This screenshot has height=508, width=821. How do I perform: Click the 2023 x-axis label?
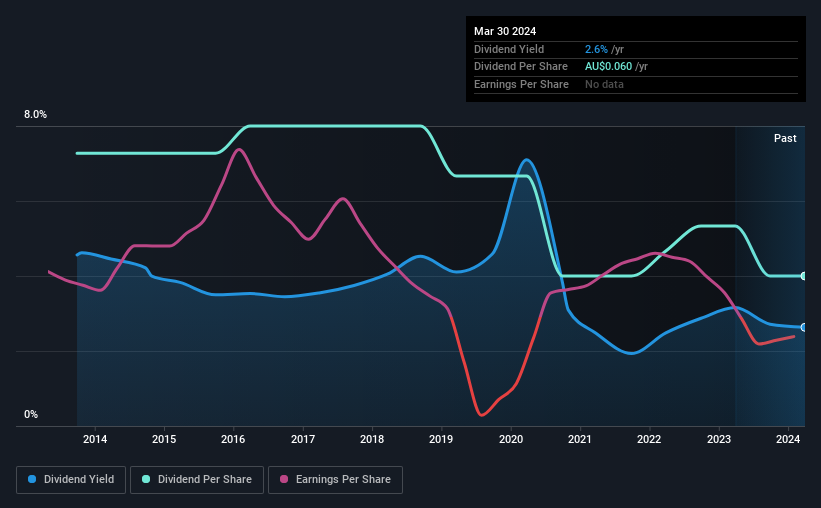click(718, 439)
